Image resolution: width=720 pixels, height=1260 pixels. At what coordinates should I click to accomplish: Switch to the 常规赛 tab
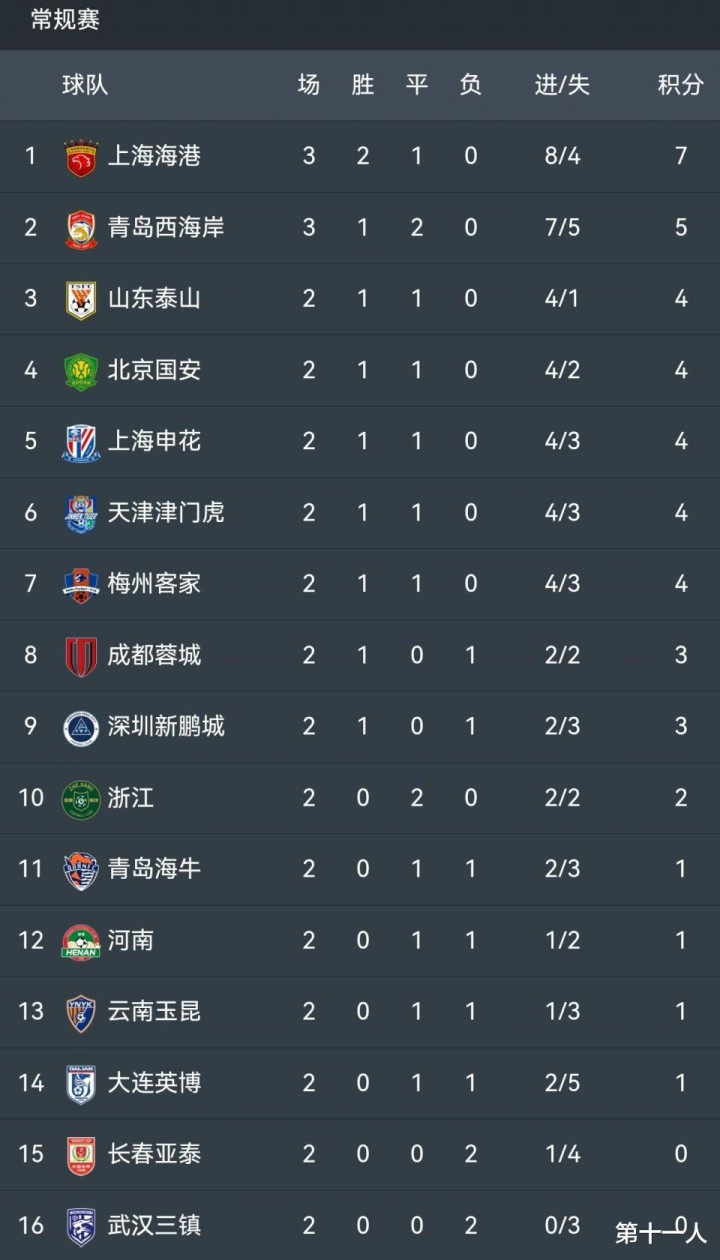65,20
